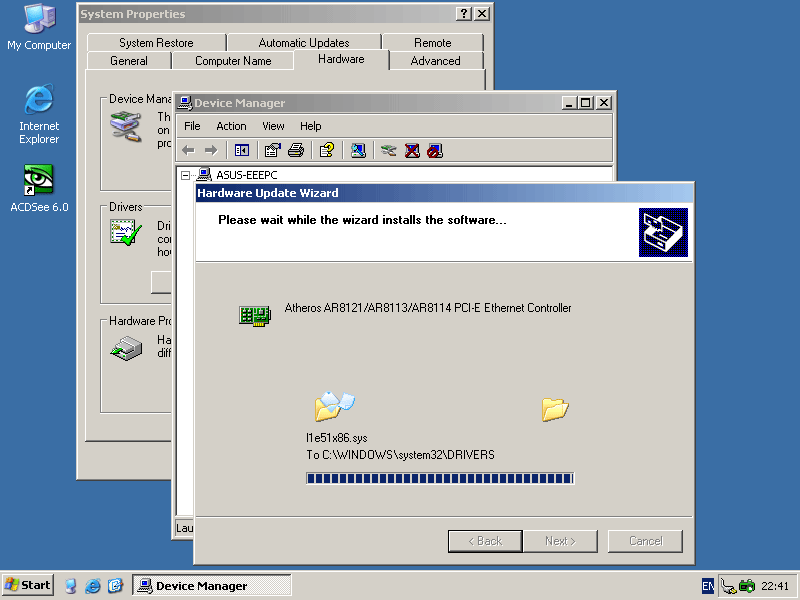800x600 pixels.
Task: Maximize the Device Manager window
Action: coord(586,103)
